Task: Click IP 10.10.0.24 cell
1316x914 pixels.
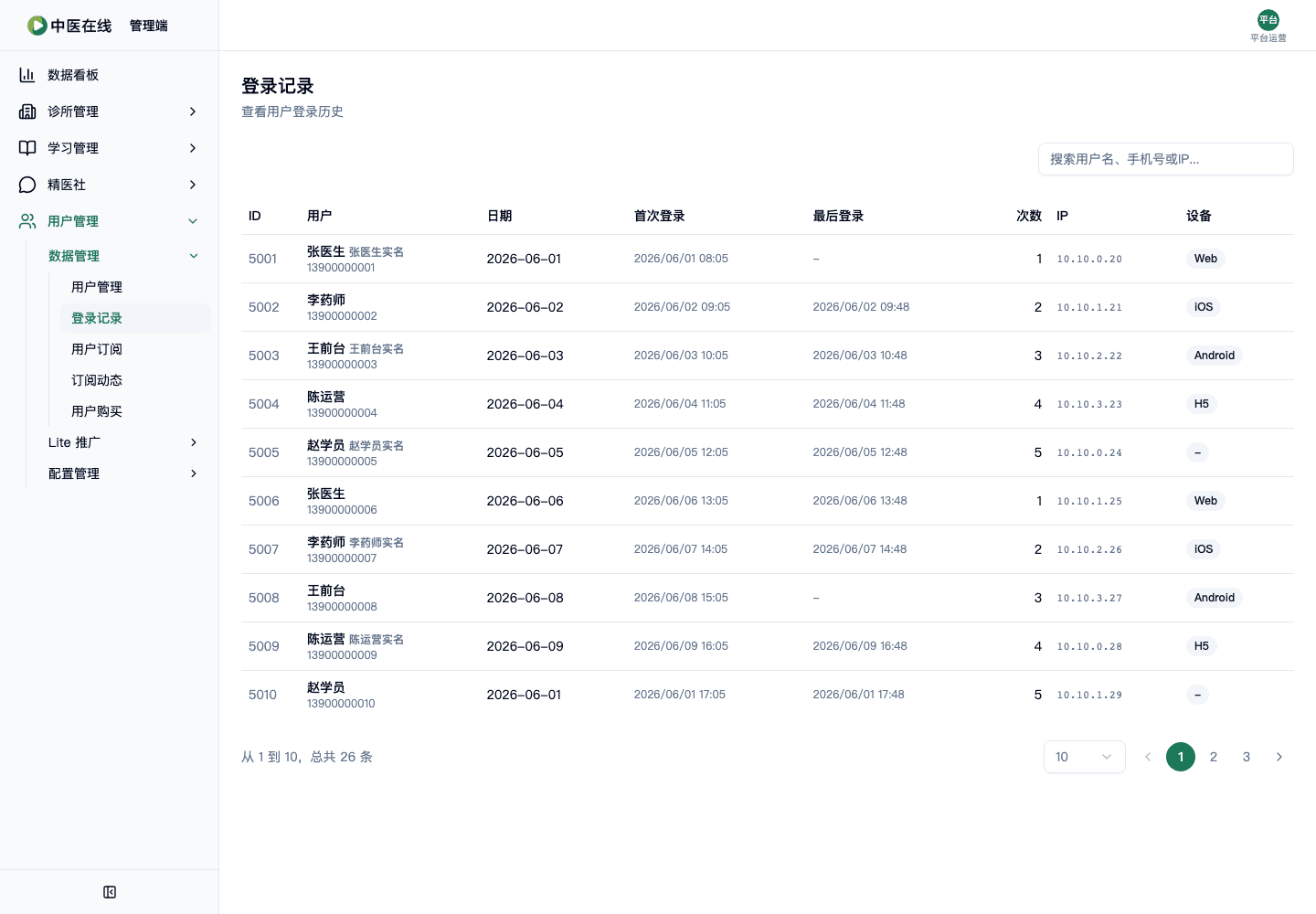Action: [1089, 452]
